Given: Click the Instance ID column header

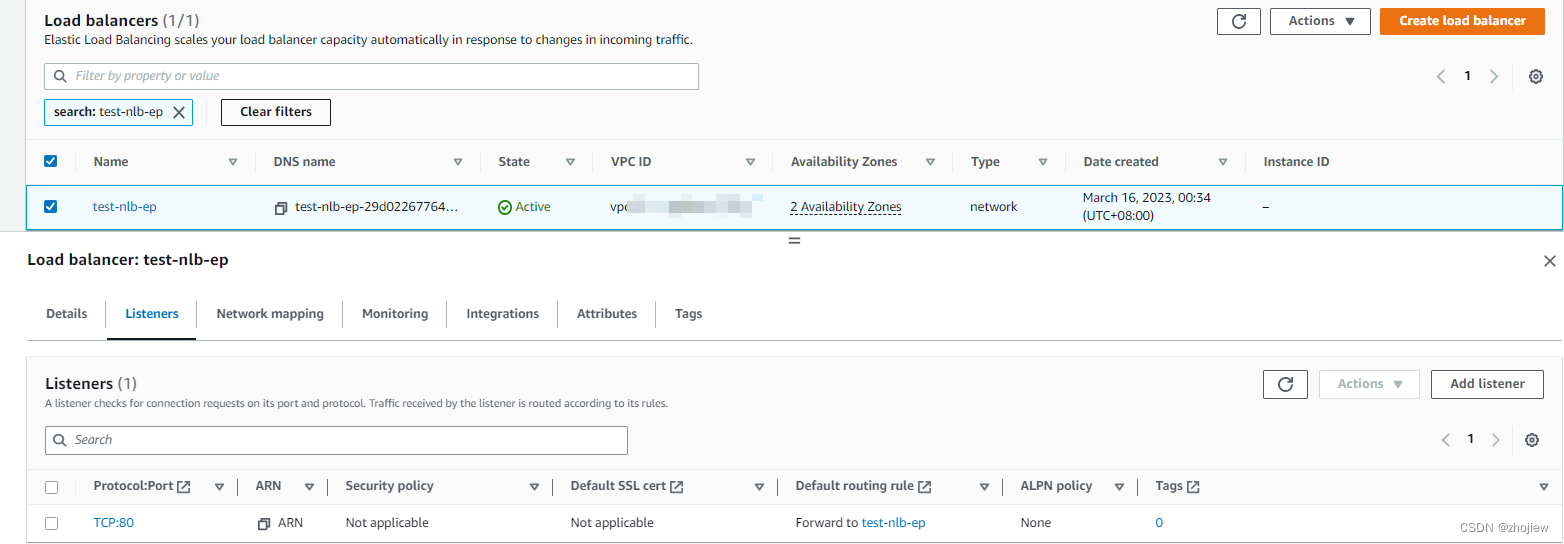Looking at the screenshot, I should pyautogui.click(x=1296, y=162).
